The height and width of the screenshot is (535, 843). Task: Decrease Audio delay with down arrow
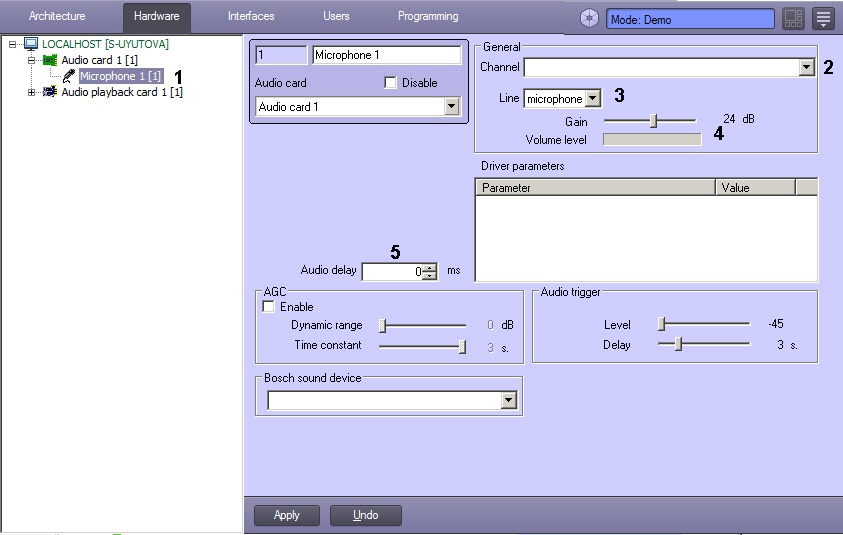430,276
